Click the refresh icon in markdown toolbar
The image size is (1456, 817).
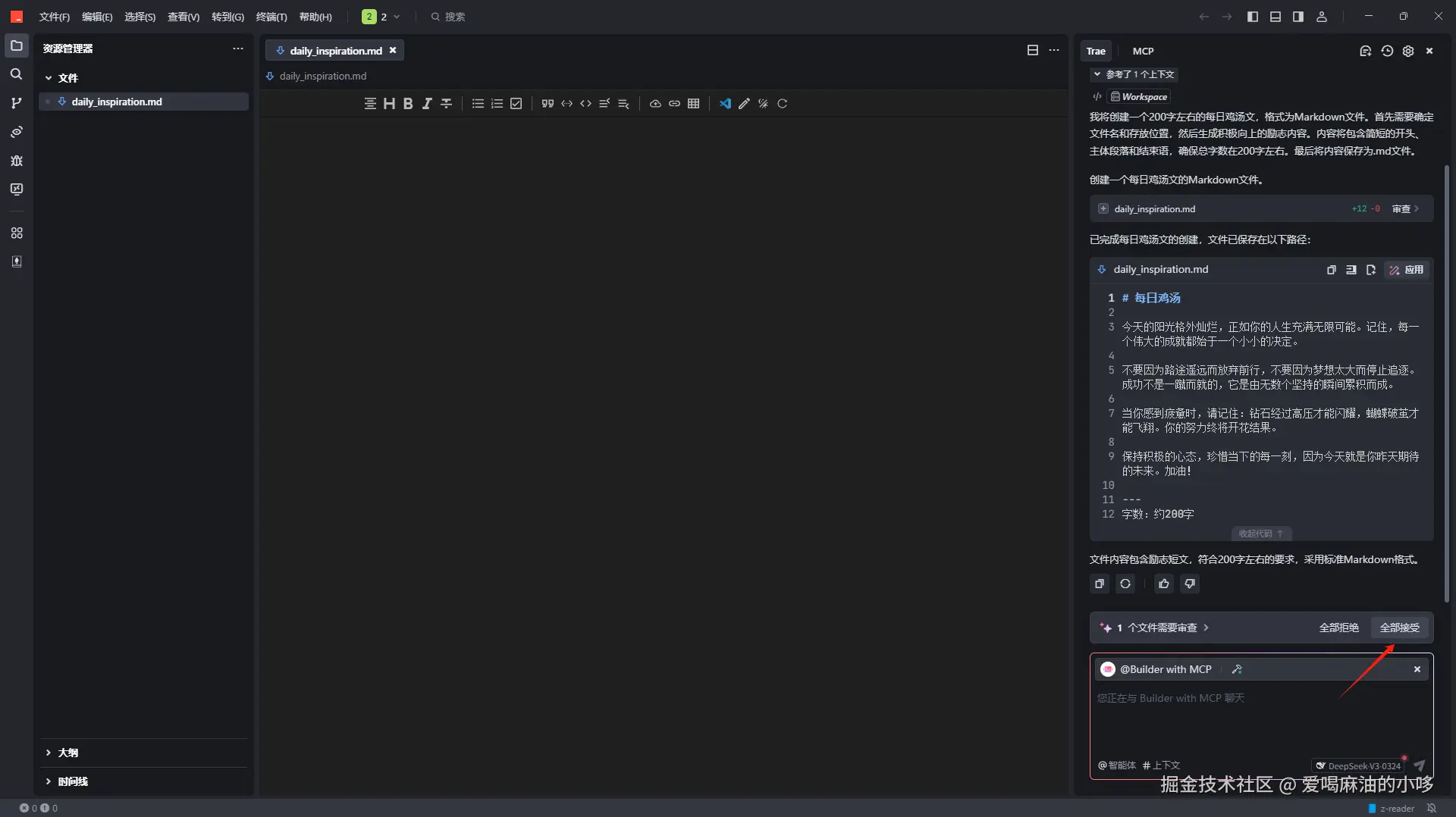tap(782, 104)
